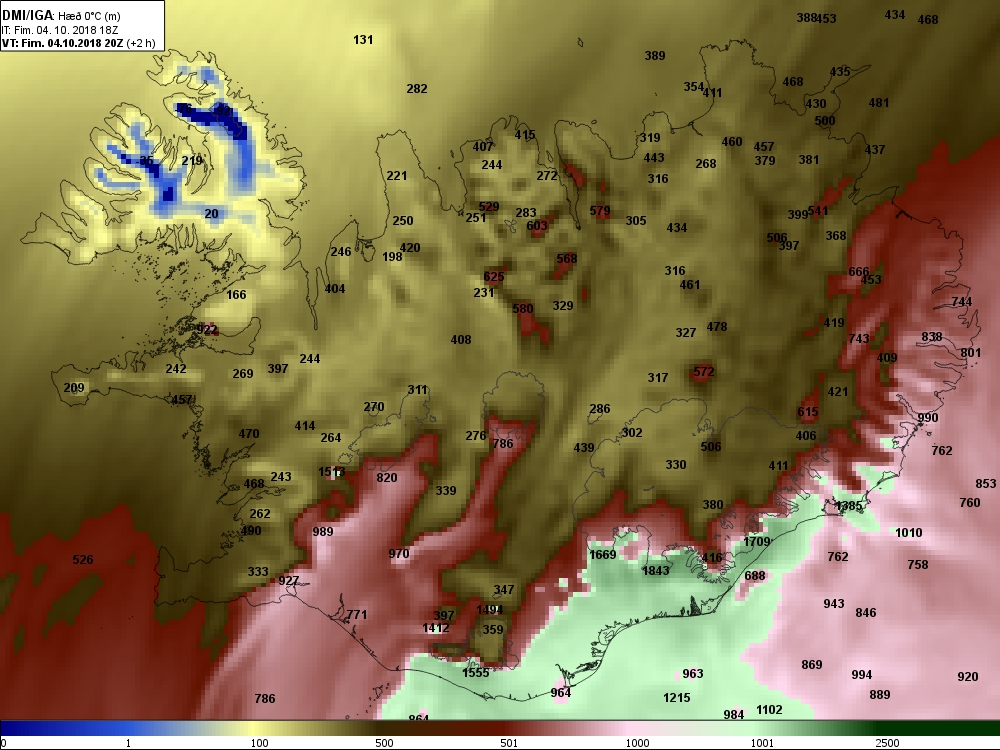The height and width of the screenshot is (750, 1000).
Task: Click the 209 value on the peninsula
Action: tap(74, 387)
